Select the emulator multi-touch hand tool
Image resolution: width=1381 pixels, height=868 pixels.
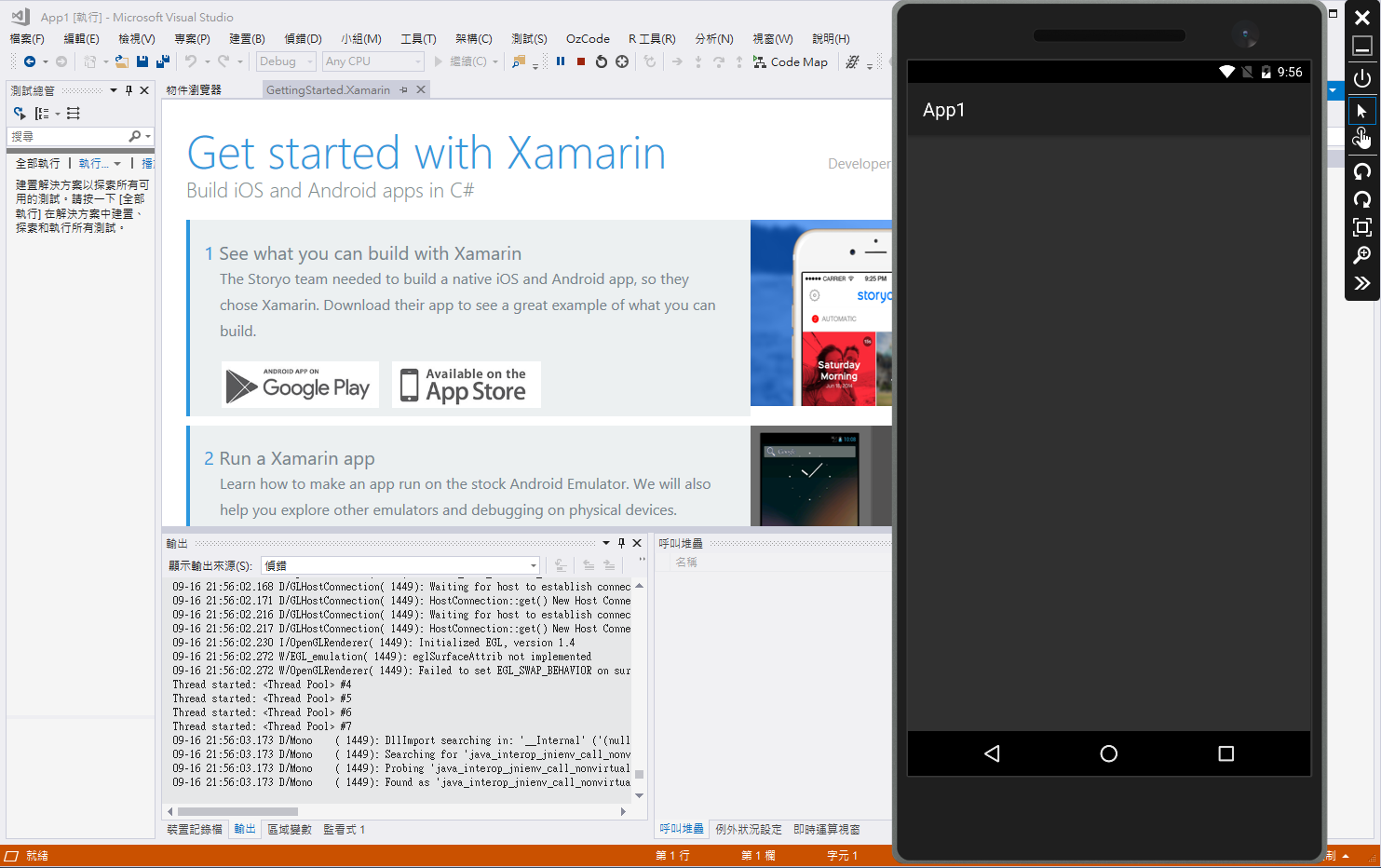(1362, 139)
